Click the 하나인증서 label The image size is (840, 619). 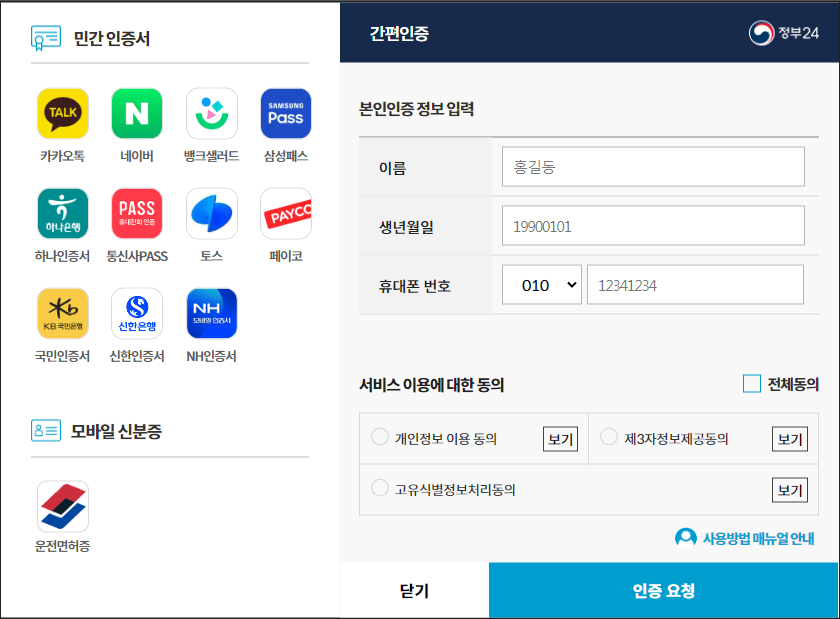click(63, 256)
